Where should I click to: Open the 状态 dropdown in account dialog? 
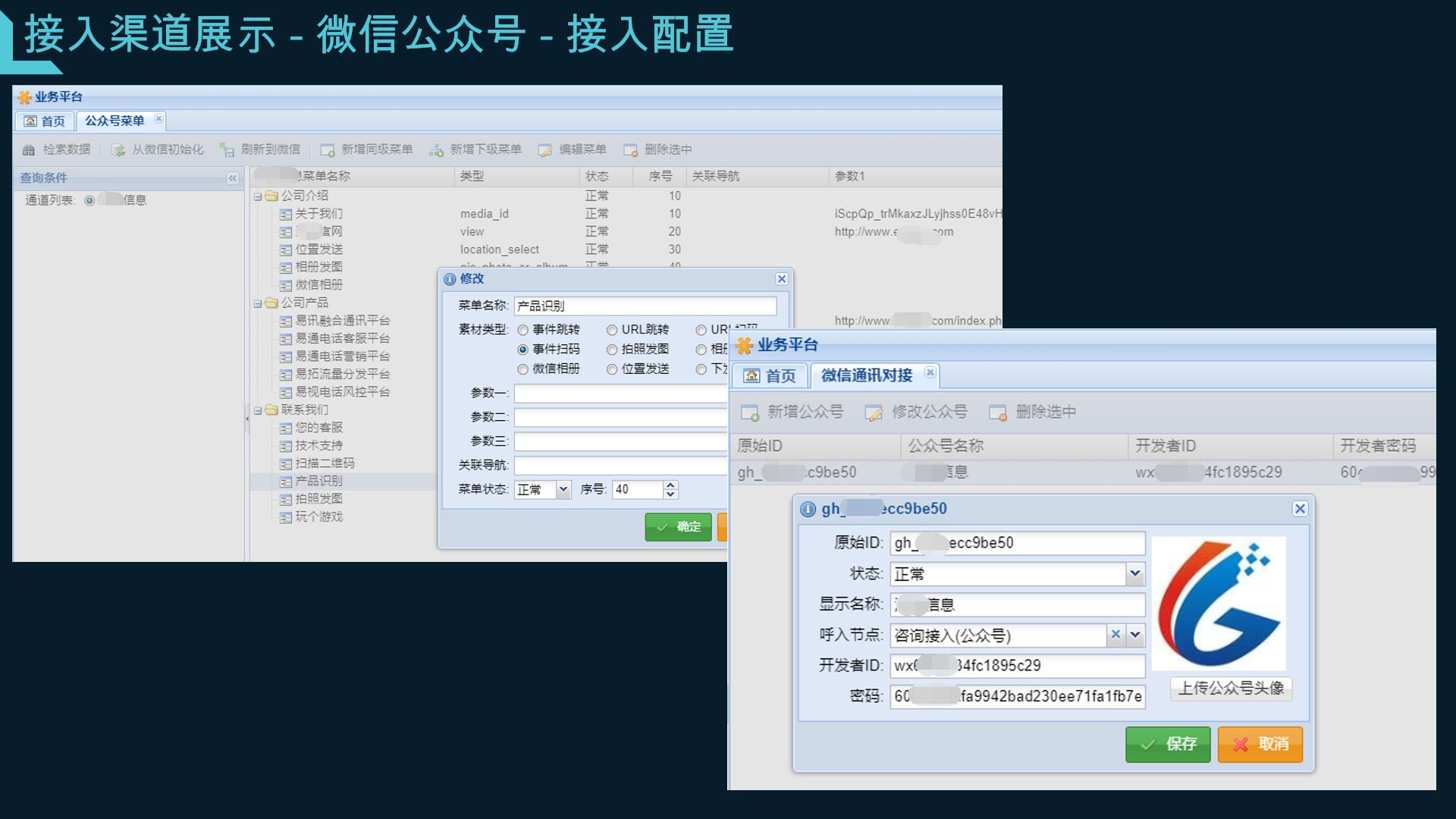1135,574
